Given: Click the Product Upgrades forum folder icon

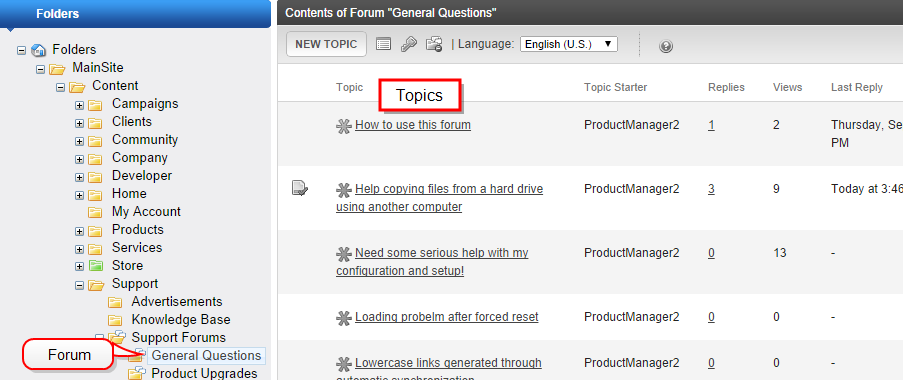Looking at the screenshot, I should click(x=136, y=374).
